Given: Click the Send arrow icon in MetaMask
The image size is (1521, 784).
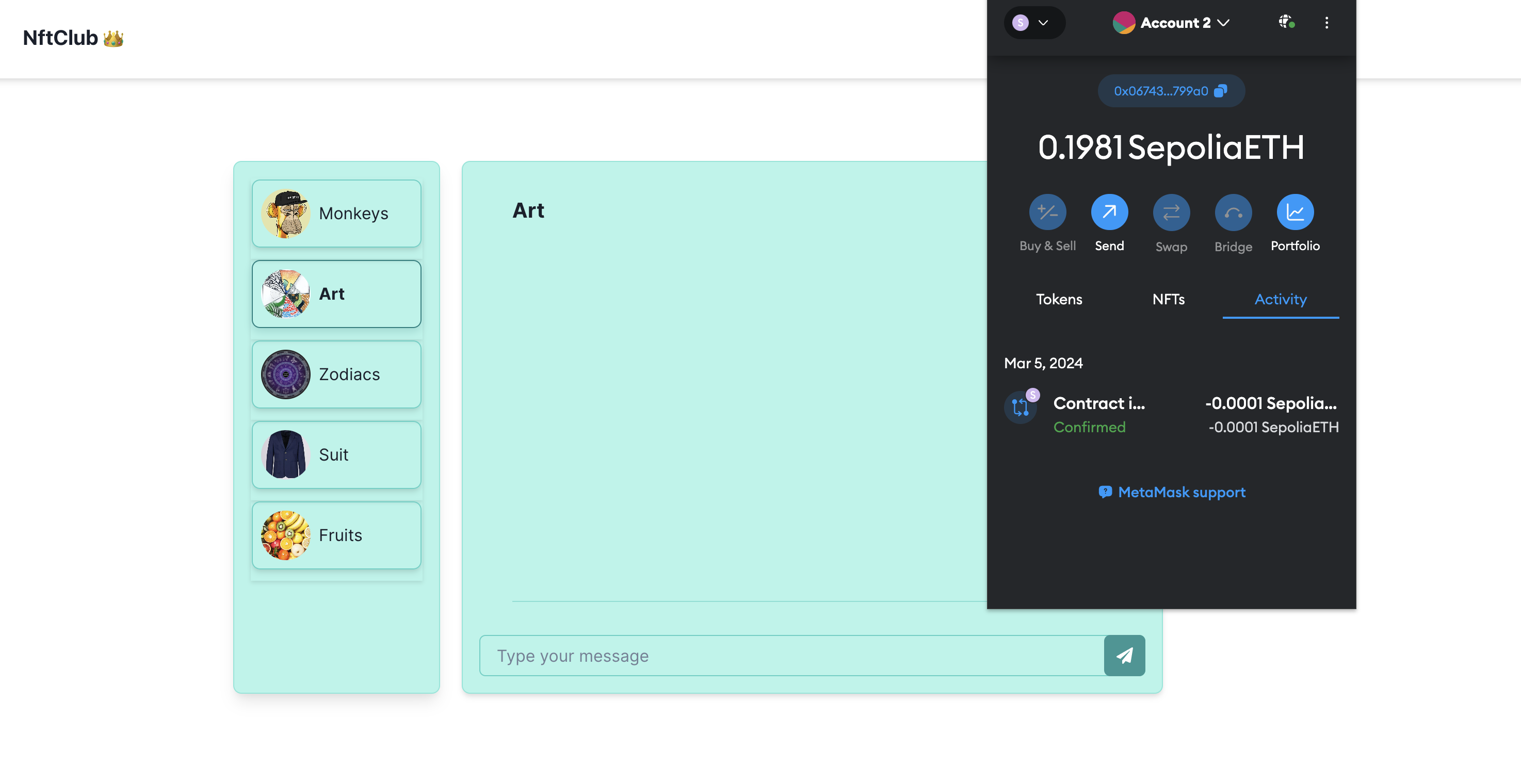Looking at the screenshot, I should coord(1109,212).
